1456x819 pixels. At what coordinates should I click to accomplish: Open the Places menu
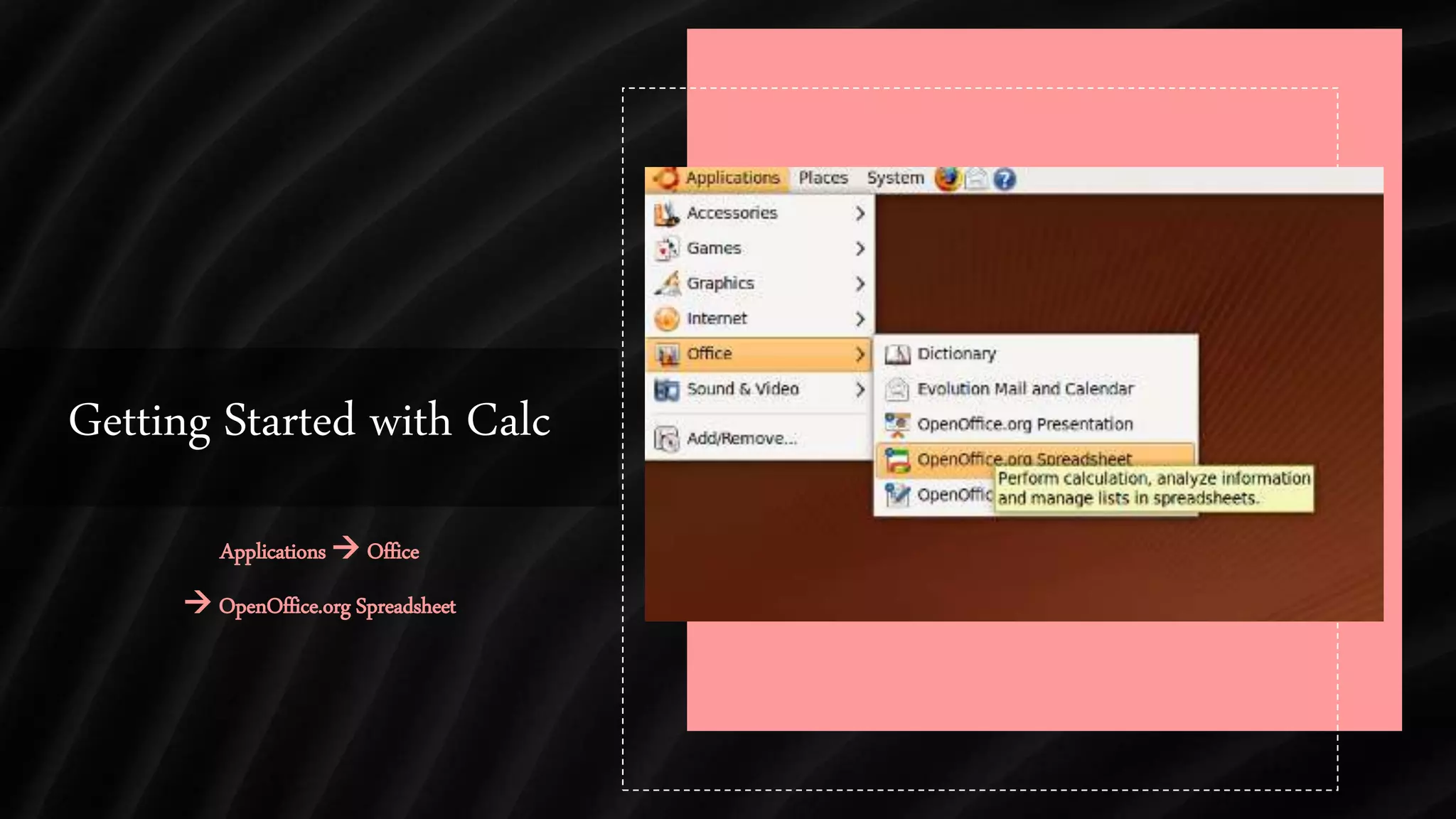tap(823, 178)
